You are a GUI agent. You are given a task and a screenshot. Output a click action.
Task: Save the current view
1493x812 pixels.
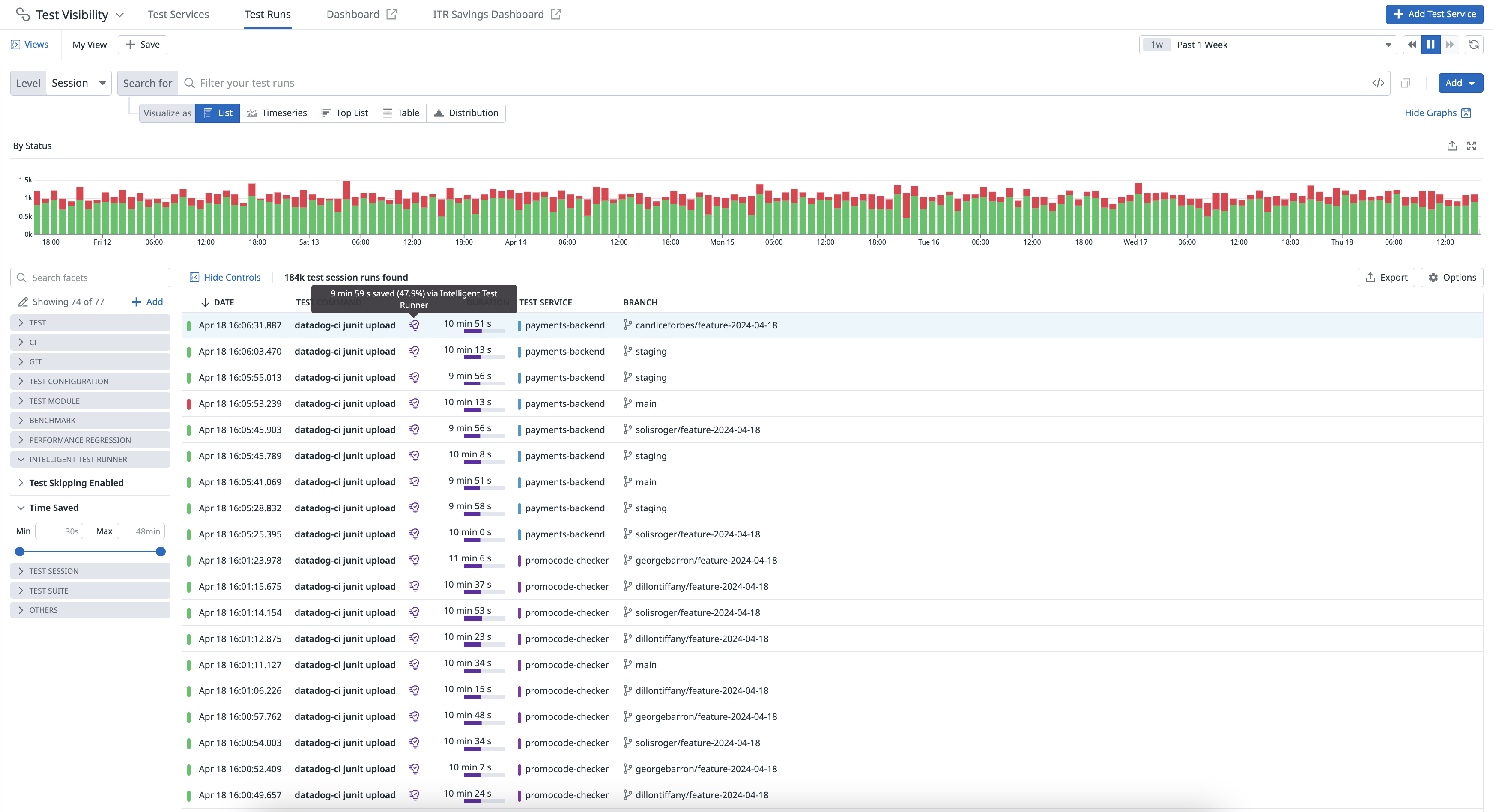(143, 45)
